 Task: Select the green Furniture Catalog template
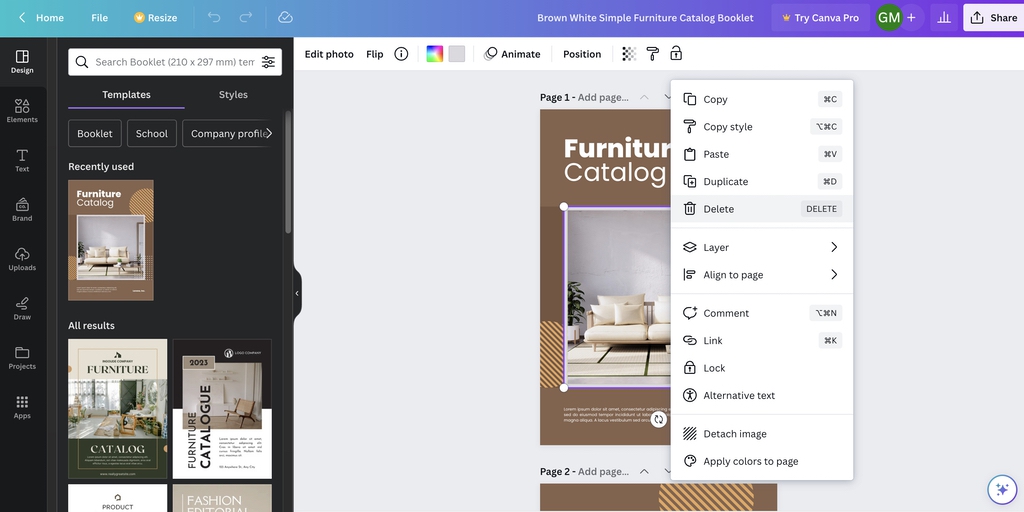pos(118,409)
